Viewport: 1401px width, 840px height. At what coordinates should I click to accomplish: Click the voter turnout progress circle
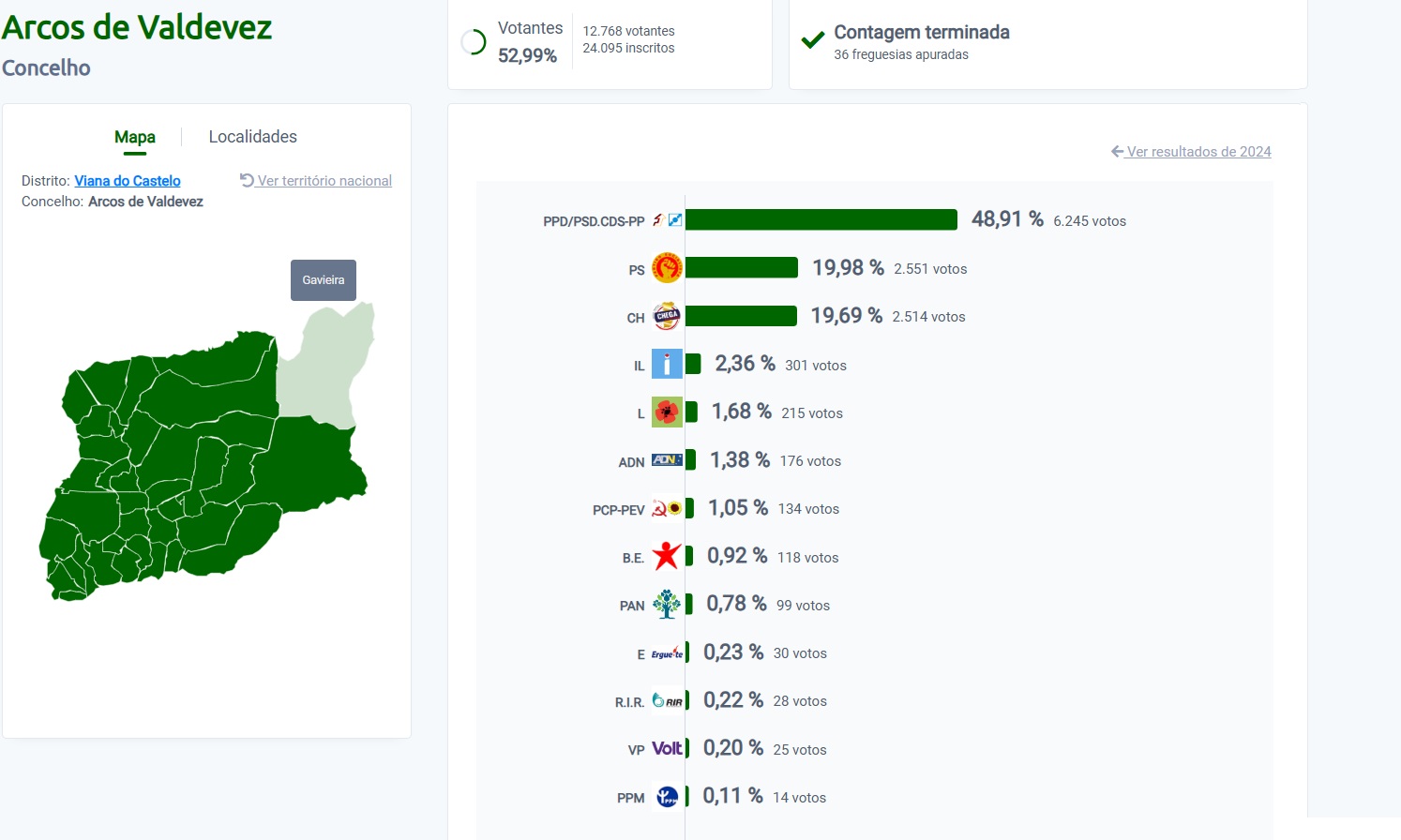[474, 42]
